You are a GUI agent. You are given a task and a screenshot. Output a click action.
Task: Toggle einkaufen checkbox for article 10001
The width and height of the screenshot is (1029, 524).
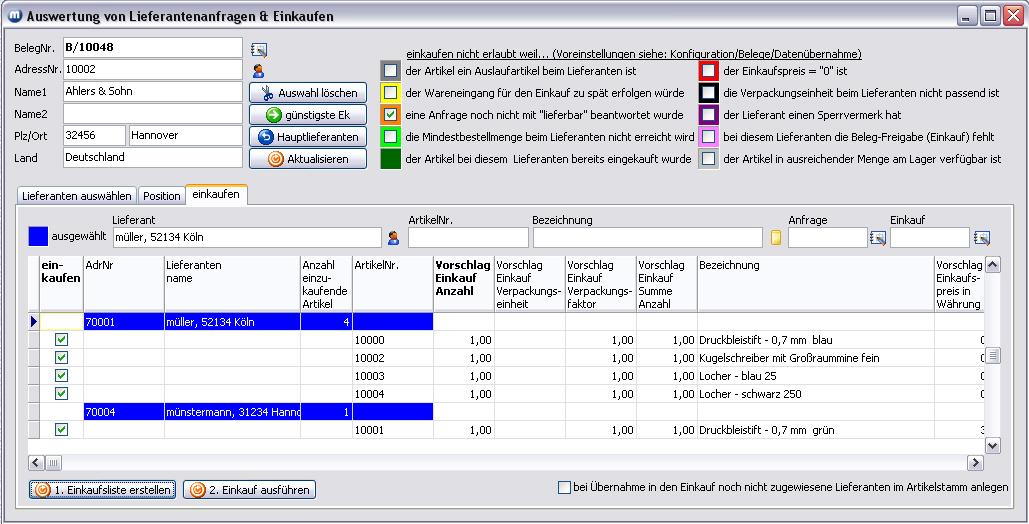coord(61,430)
